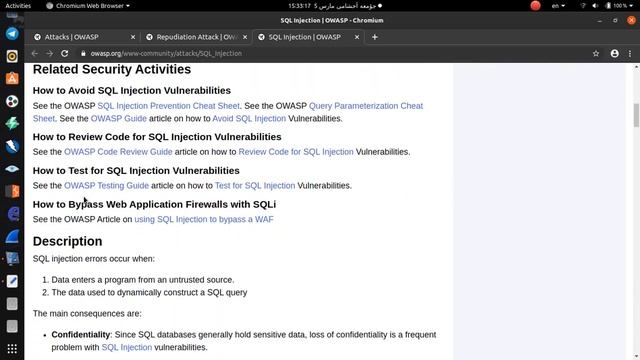This screenshot has width=640, height=360.
Task: Open the OWASP Code Review Guide link
Action: (x=118, y=152)
